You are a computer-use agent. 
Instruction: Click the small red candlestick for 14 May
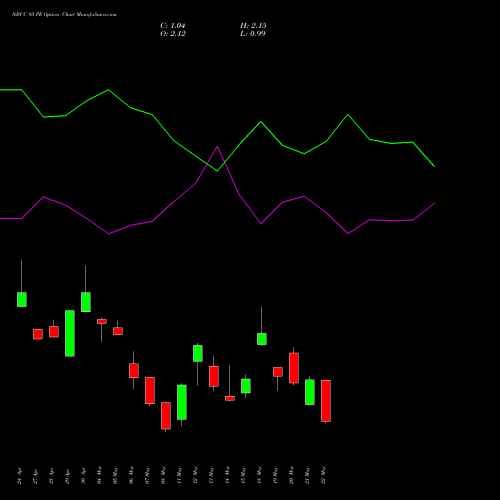click(x=230, y=398)
